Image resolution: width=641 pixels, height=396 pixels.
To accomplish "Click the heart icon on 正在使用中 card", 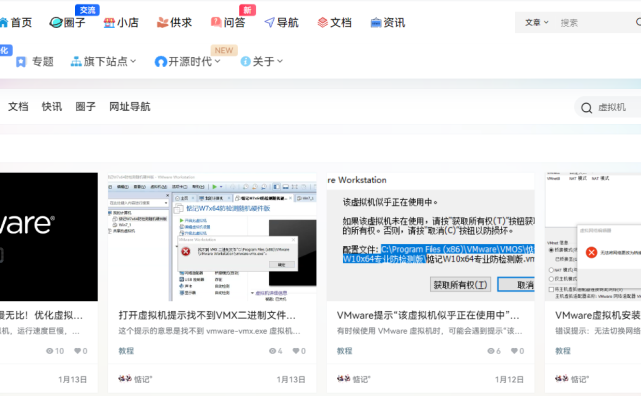I will coord(514,351).
